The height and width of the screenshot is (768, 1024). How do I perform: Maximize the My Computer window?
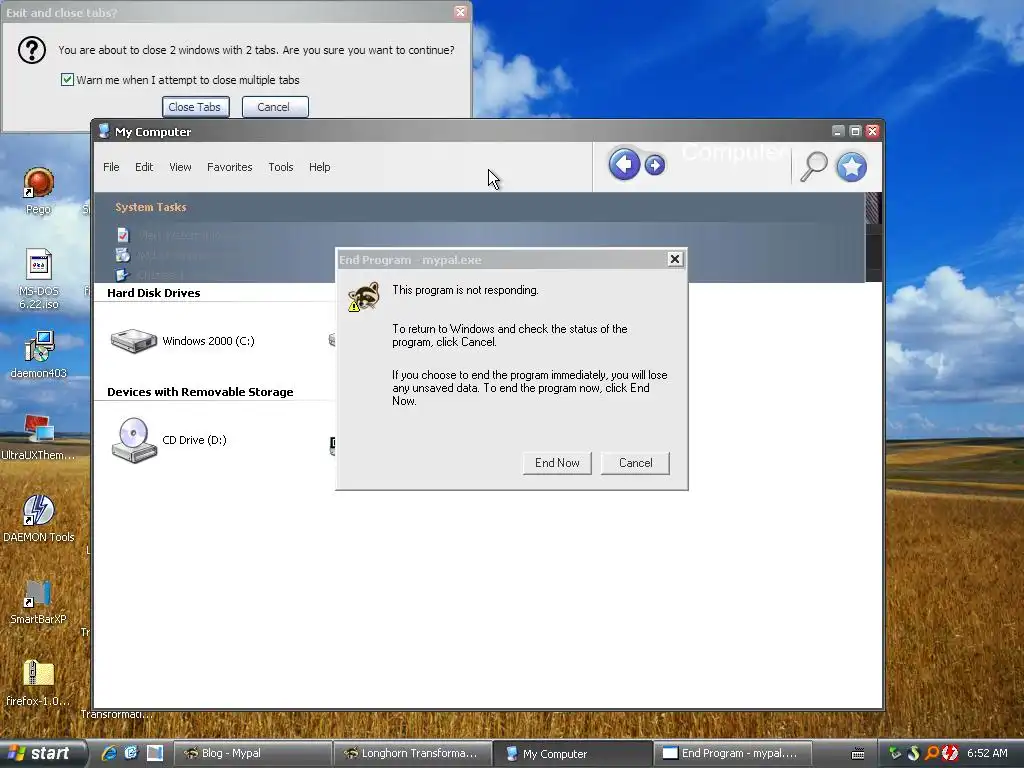[855, 131]
